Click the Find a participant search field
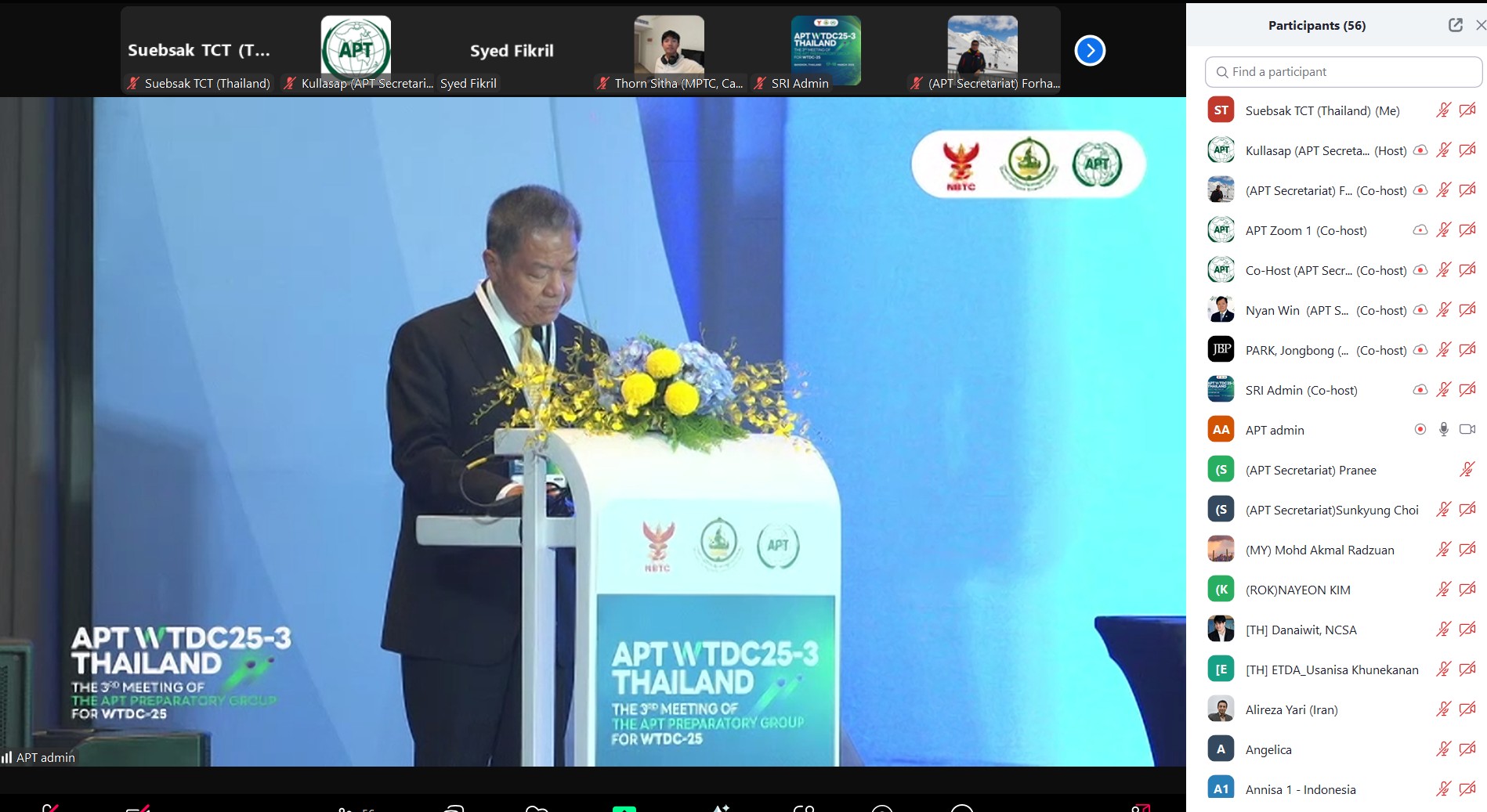1487x812 pixels. coord(1343,72)
